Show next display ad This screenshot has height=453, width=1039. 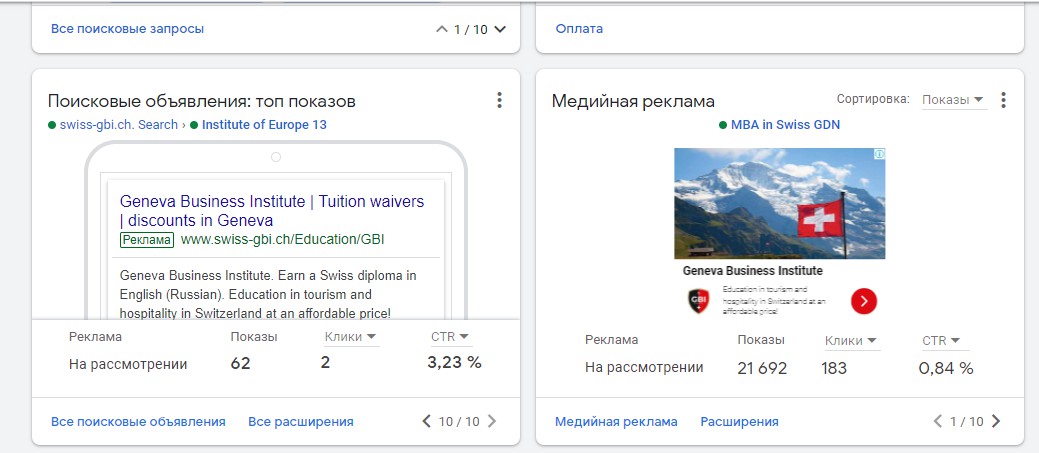995,421
